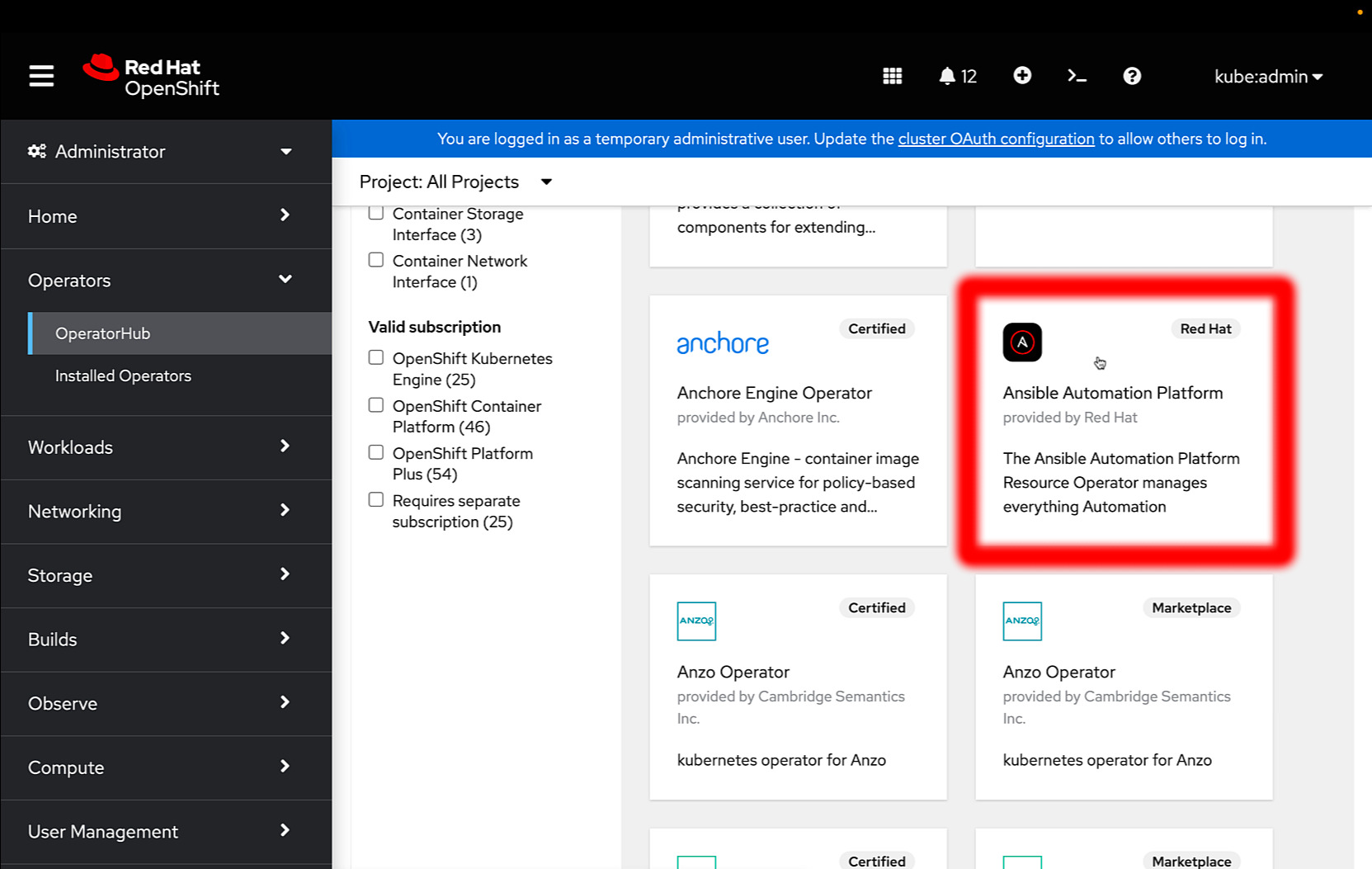
Task: Click the Ansible Automation Platform logo icon
Action: click(x=1022, y=342)
